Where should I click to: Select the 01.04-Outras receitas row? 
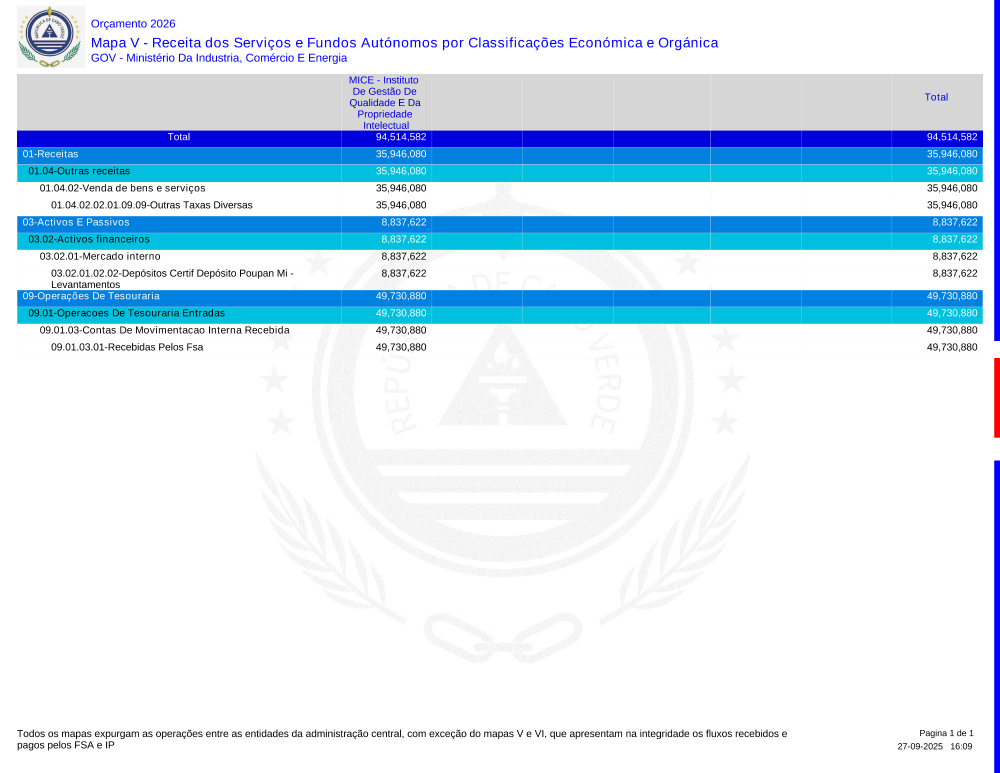click(79, 171)
